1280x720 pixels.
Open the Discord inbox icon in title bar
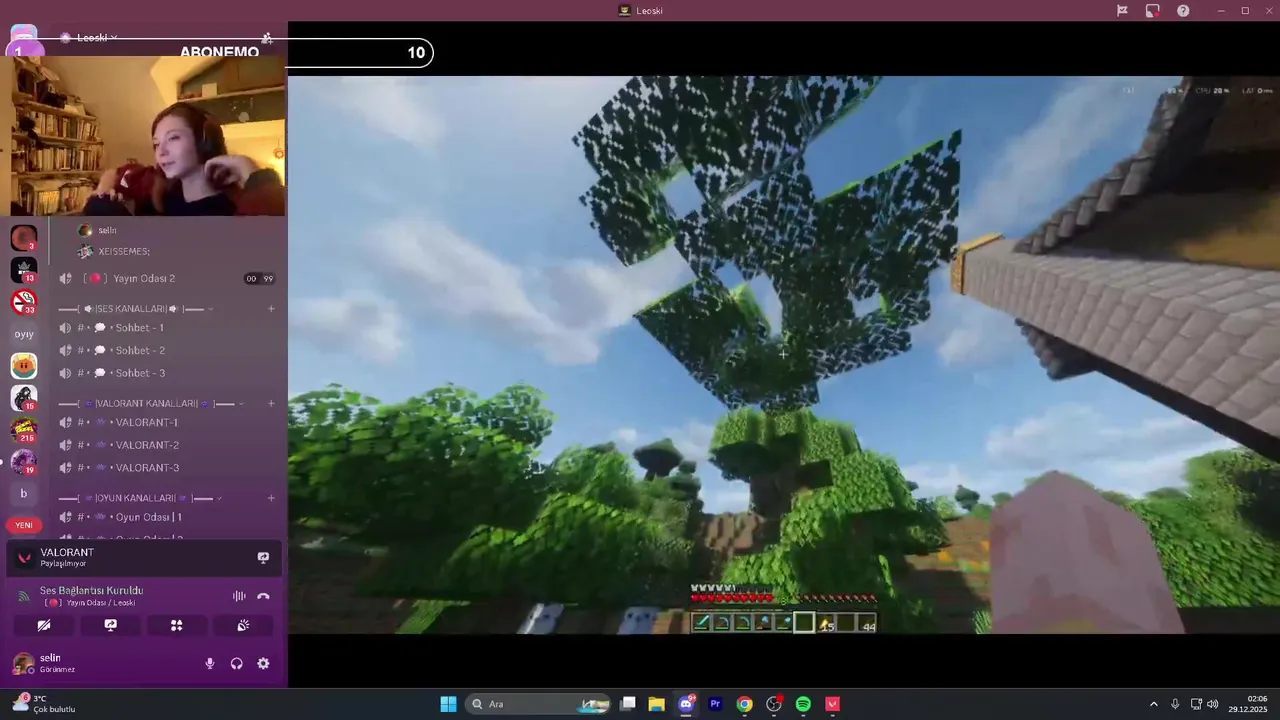point(1152,10)
